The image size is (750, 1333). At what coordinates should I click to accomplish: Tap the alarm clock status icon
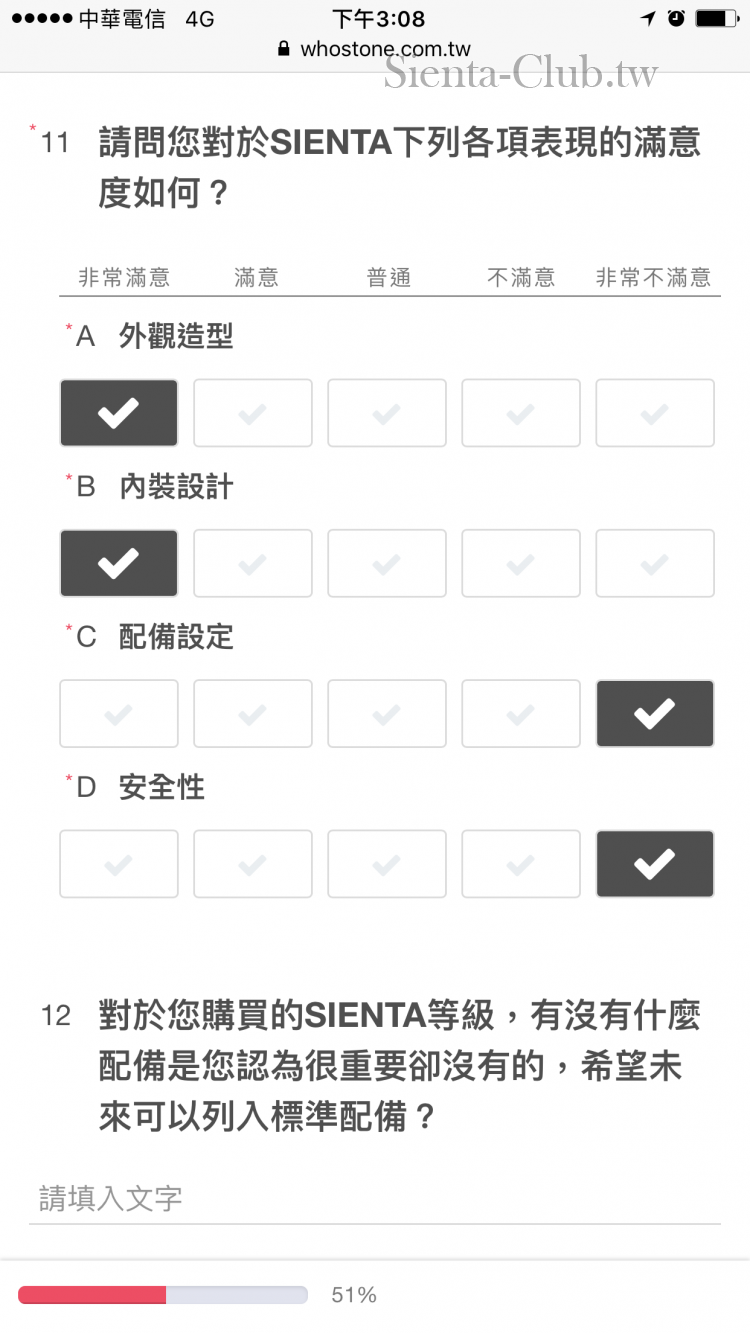pos(676,18)
